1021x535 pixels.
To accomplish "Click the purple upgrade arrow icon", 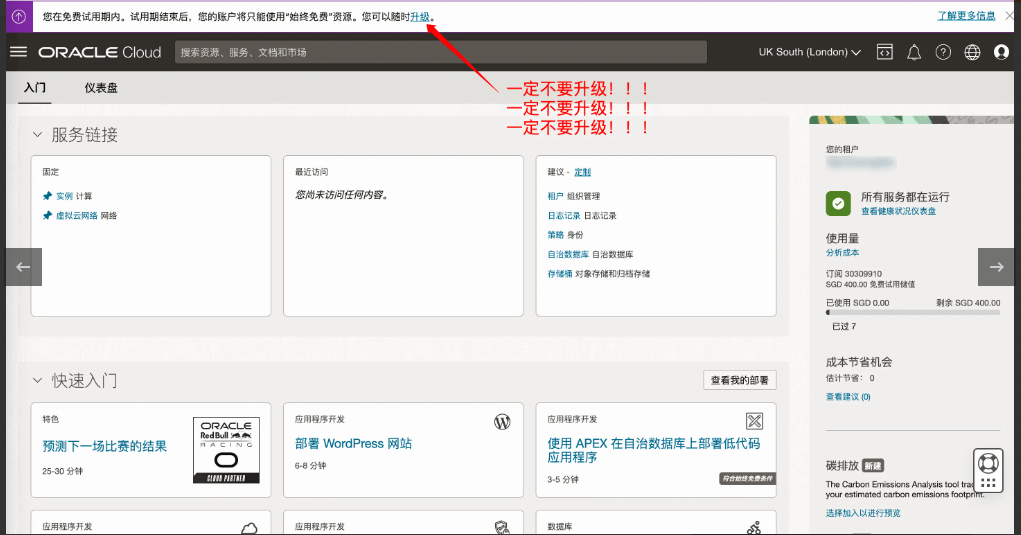I will [18, 16].
